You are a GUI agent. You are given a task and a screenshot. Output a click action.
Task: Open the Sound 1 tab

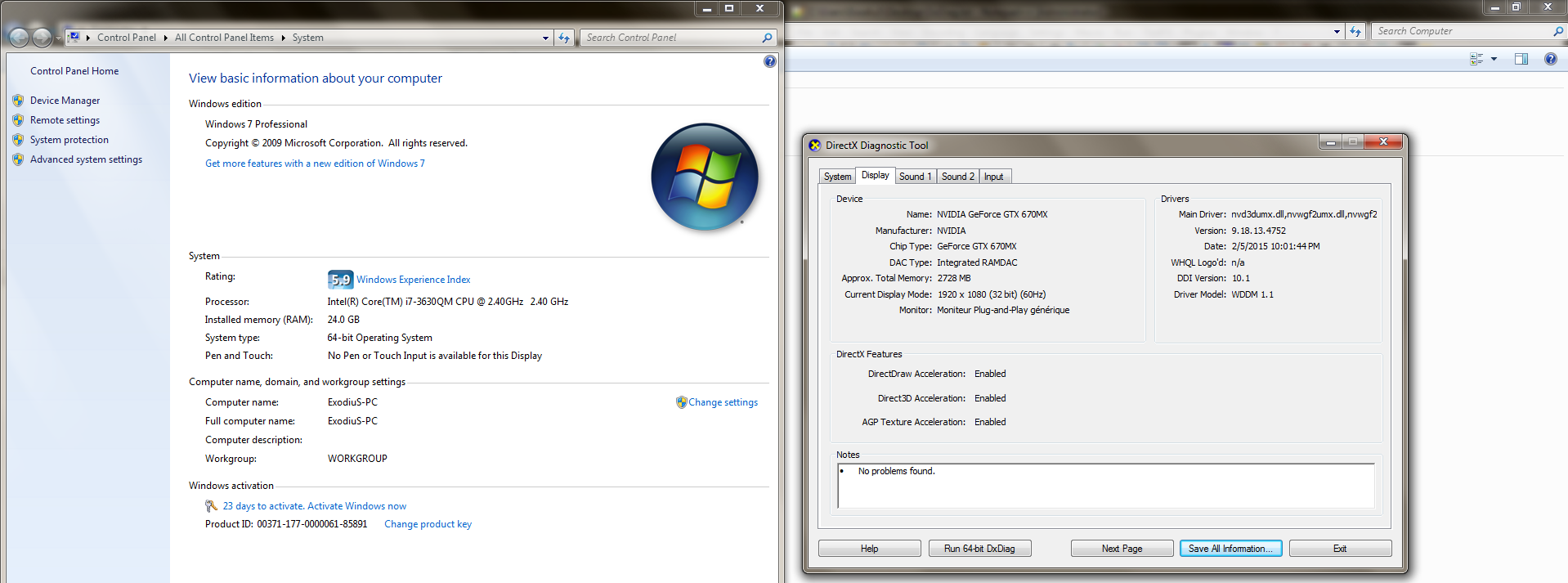pyautogui.click(x=915, y=177)
